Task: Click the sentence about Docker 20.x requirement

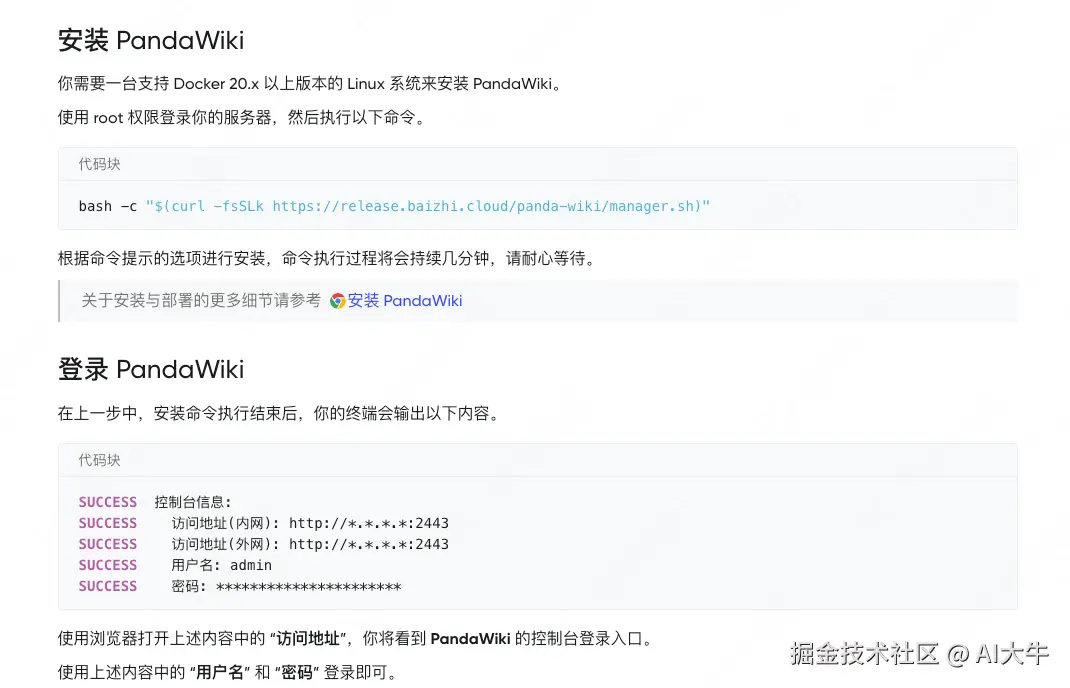Action: click(x=310, y=84)
